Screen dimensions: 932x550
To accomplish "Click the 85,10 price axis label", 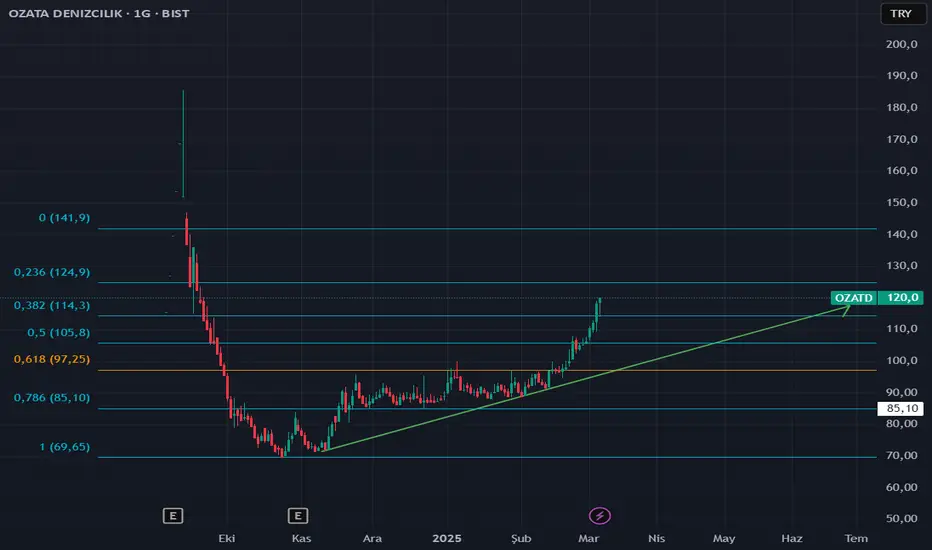I will point(901,408).
